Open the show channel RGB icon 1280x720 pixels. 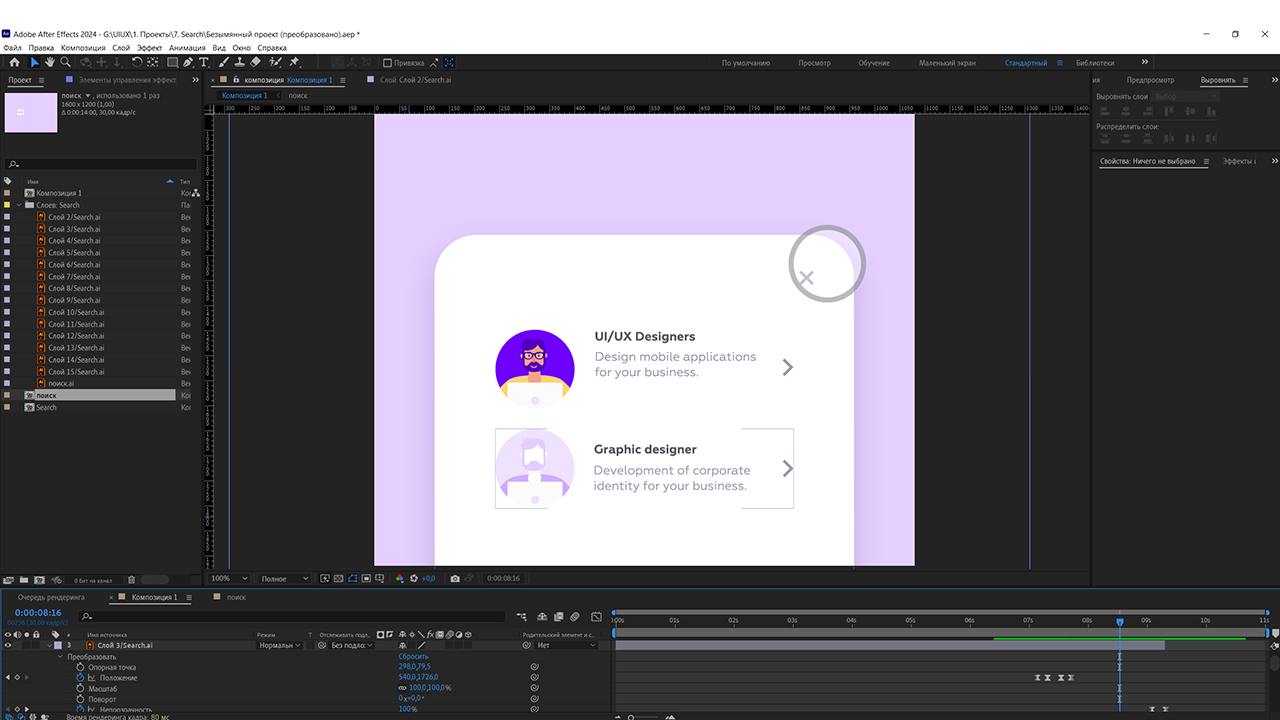pos(400,578)
